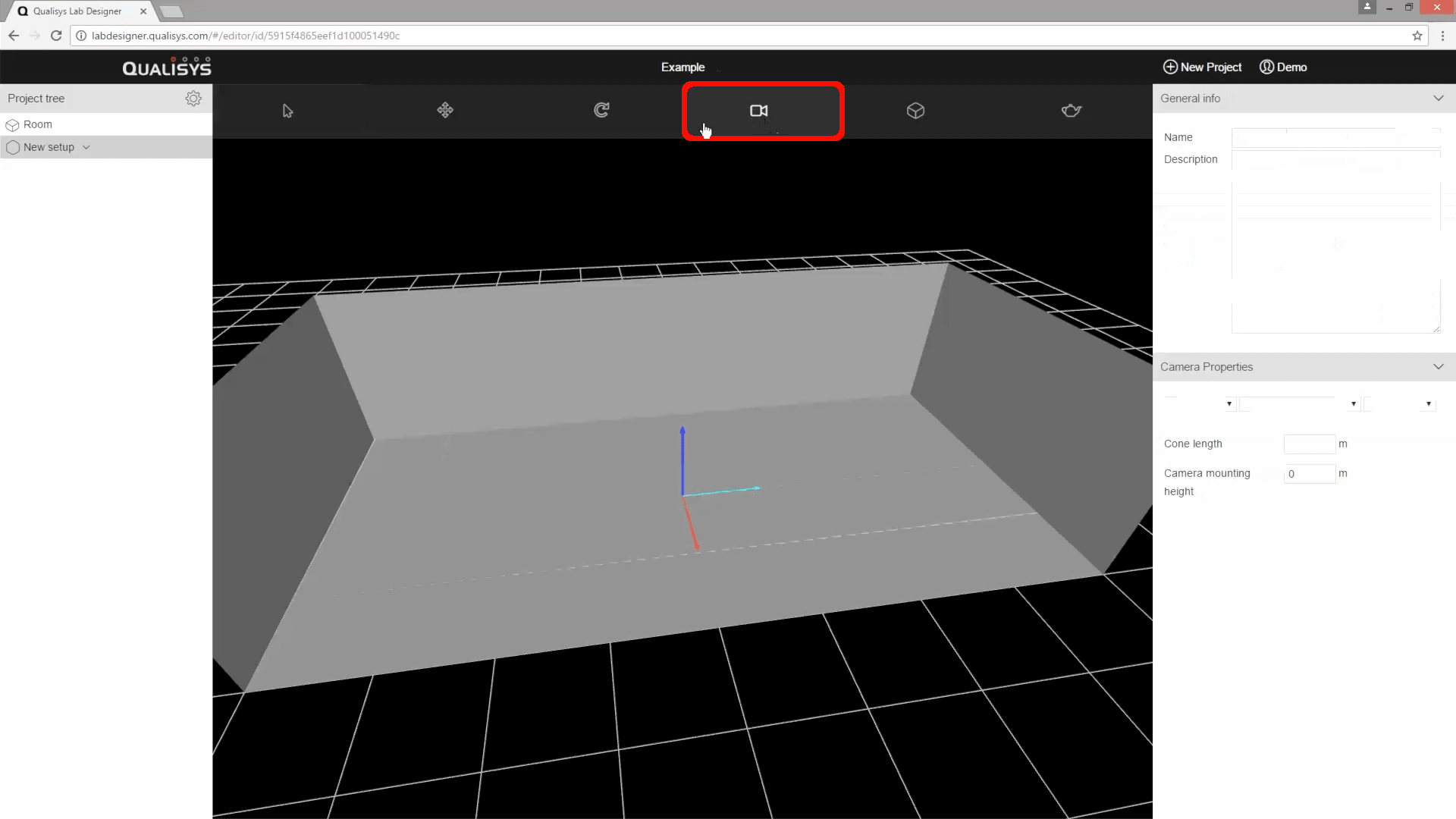This screenshot has height=819, width=1456.
Task: Collapse the General info panel
Action: tap(1438, 99)
